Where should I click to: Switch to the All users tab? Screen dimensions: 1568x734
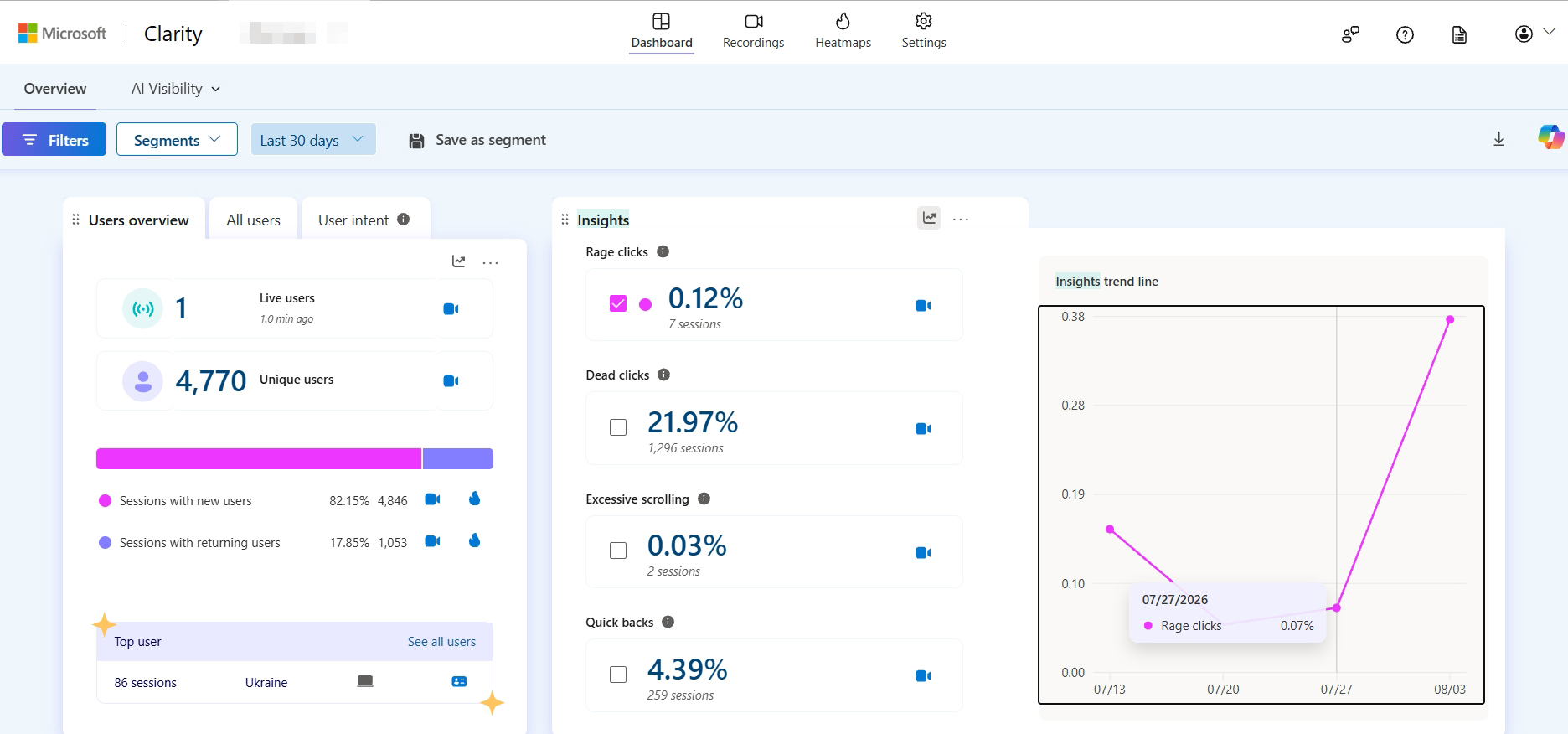(253, 220)
